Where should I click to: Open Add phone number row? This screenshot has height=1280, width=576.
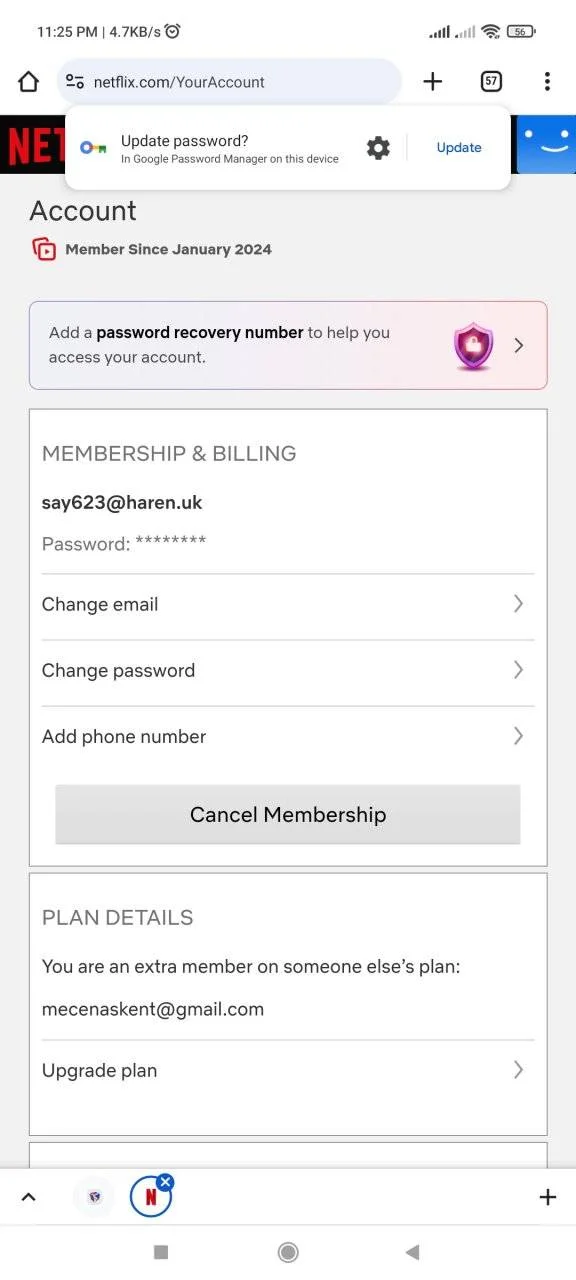point(288,736)
